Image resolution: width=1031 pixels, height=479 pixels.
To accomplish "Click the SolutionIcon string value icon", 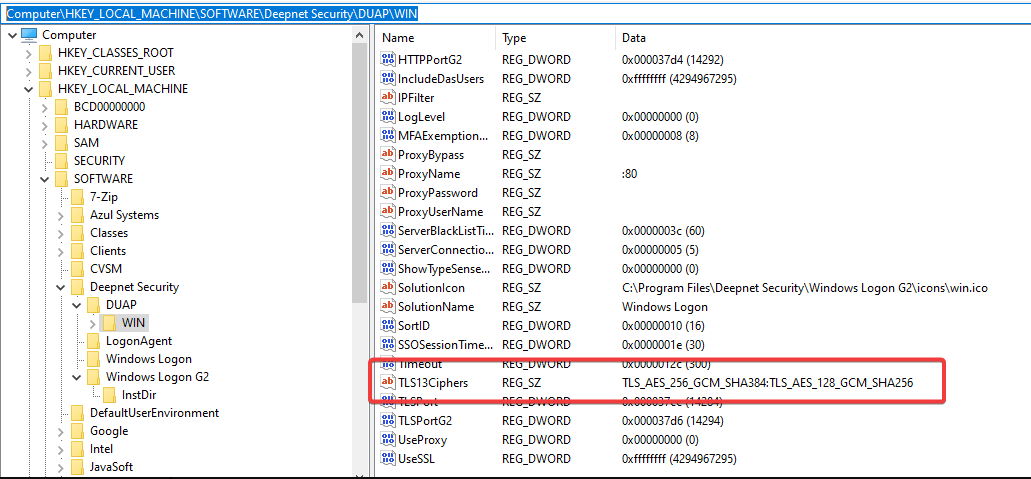I will click(389, 288).
